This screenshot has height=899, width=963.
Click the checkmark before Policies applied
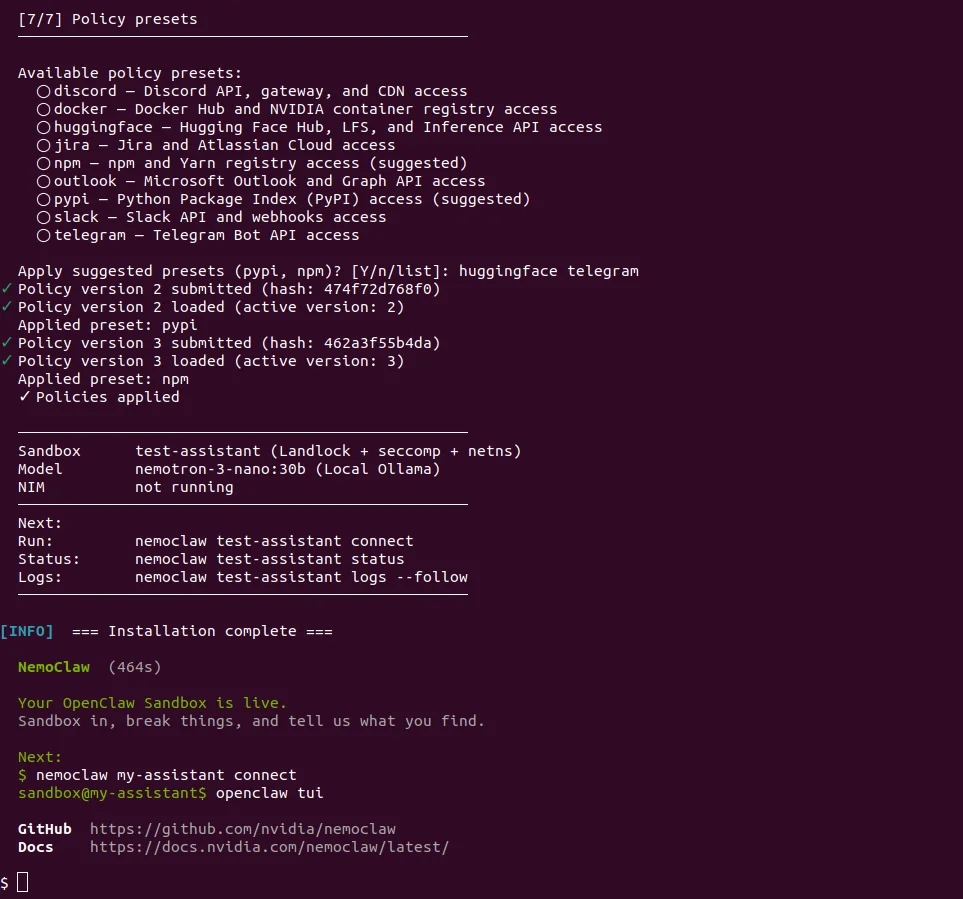click(x=25, y=397)
